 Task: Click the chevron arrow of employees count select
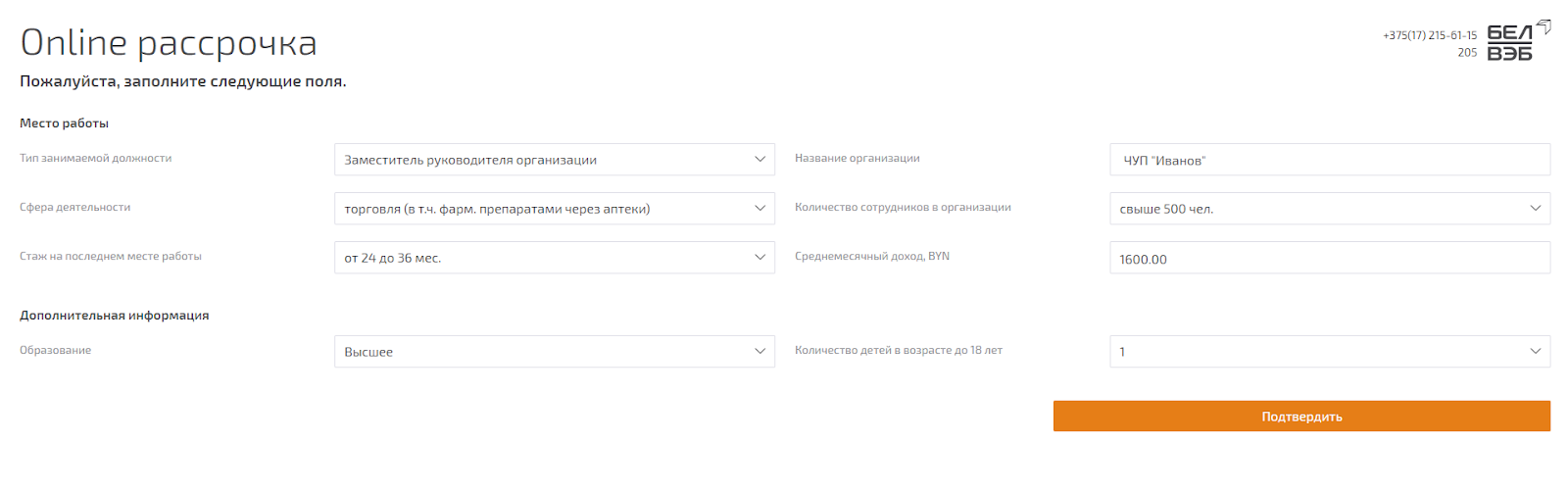tap(1536, 208)
